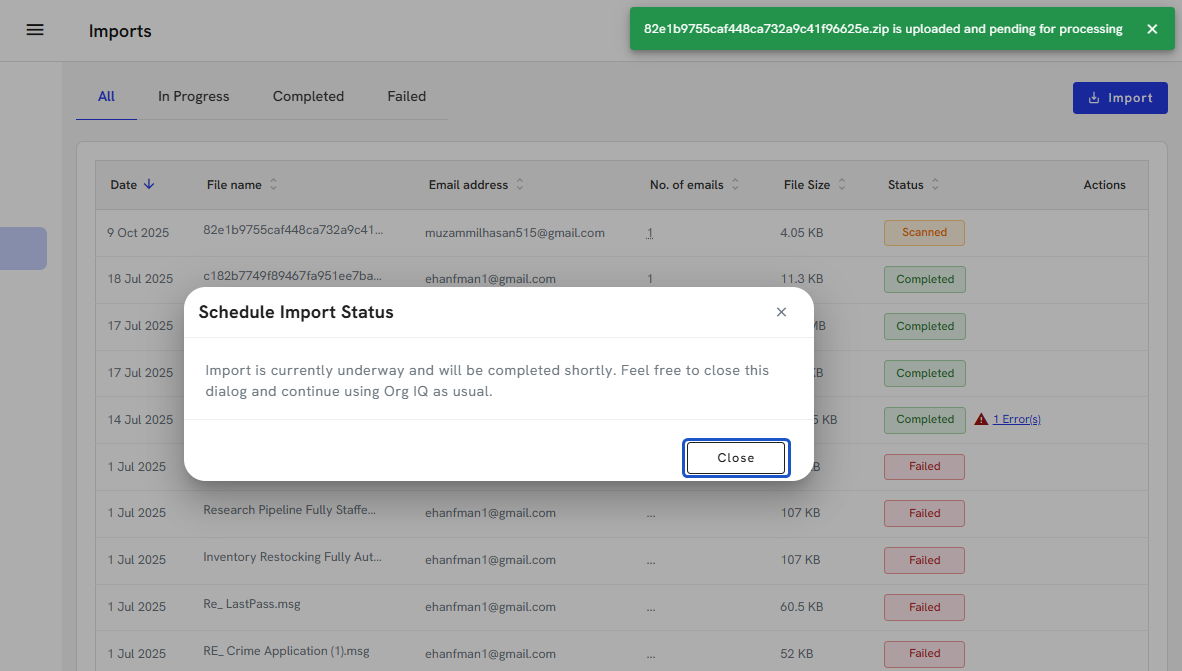The image size is (1182, 671).
Task: Toggle Status column sort icon
Action: [x=935, y=185]
